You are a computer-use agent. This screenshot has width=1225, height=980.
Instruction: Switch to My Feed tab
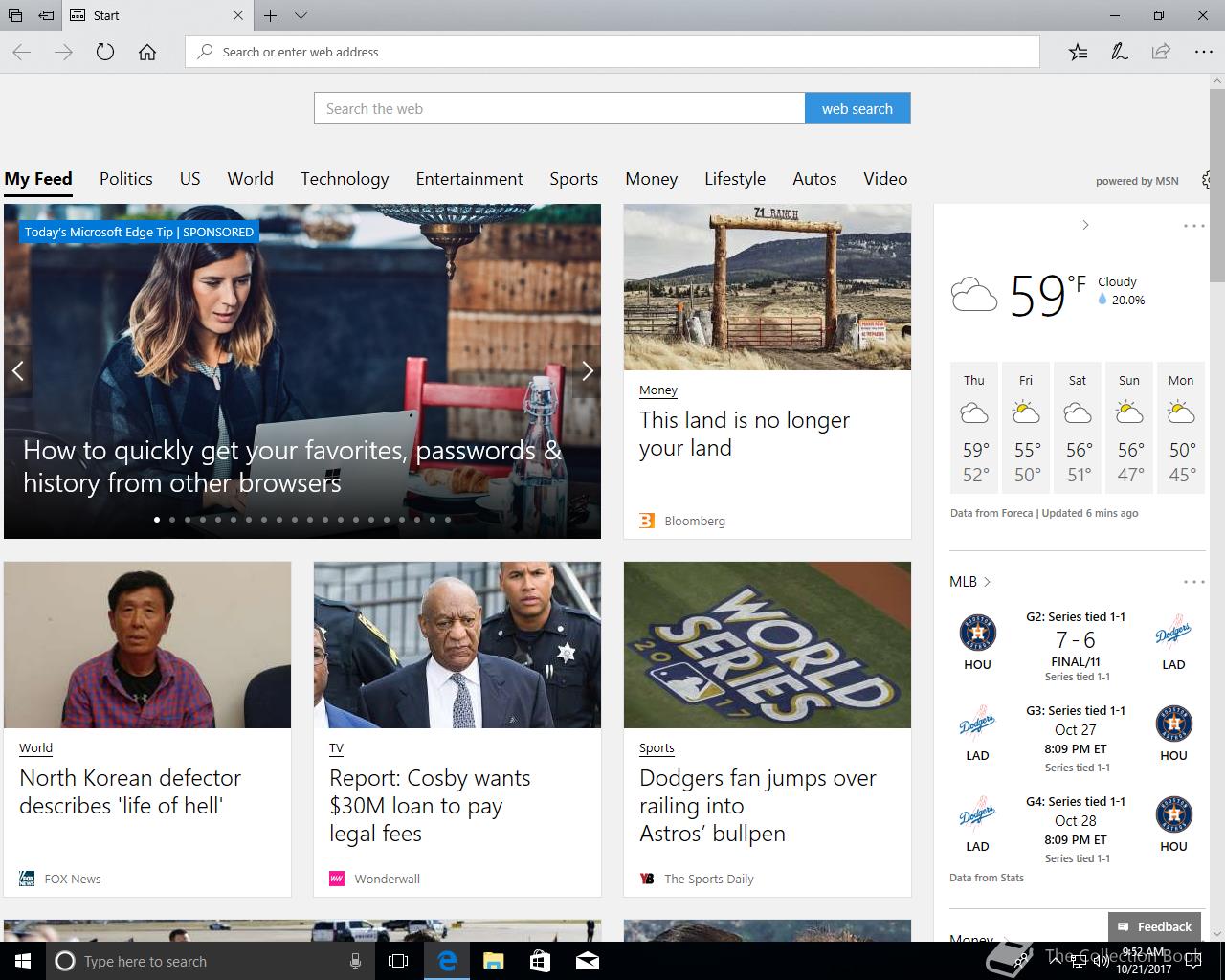[x=38, y=179]
